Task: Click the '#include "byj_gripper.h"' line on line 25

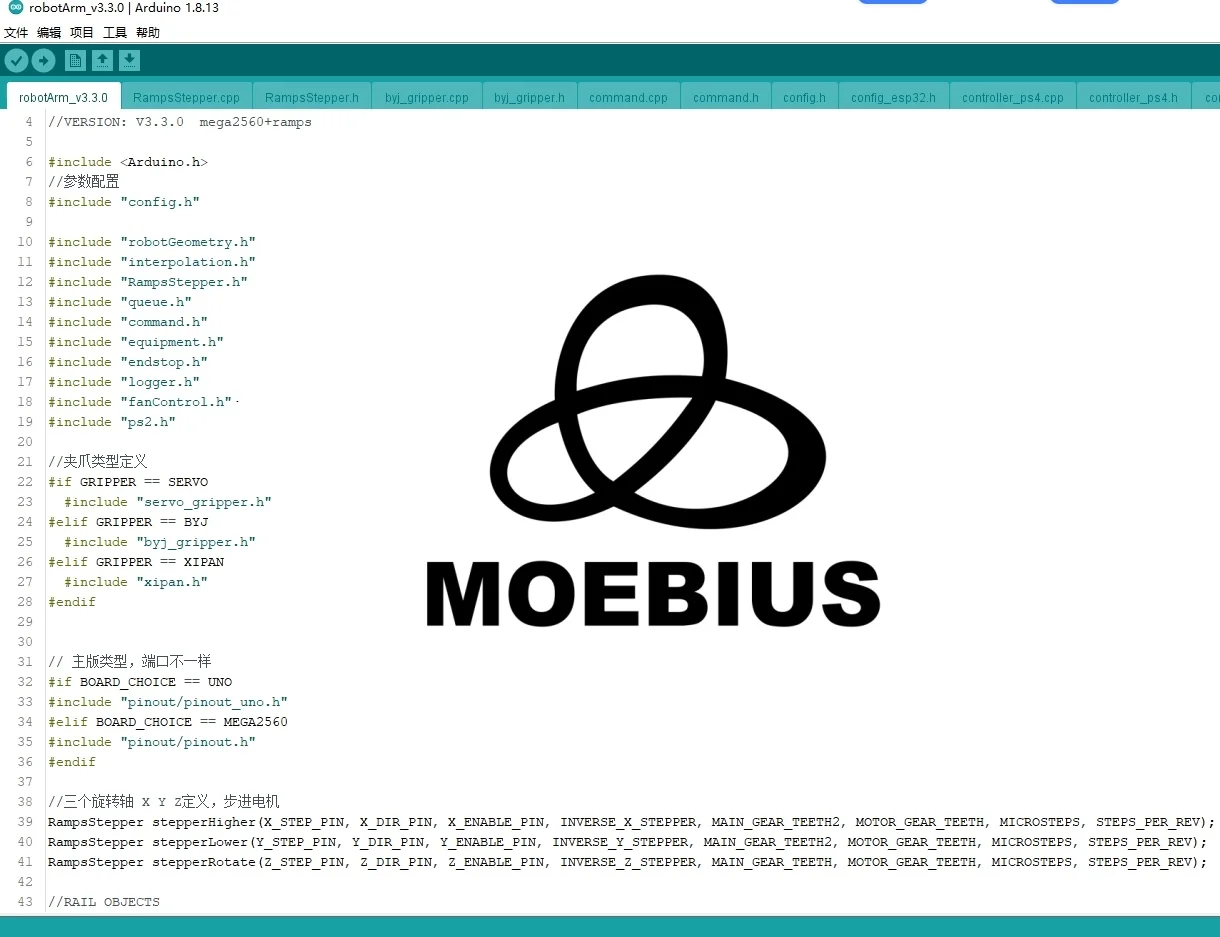Action: [160, 542]
